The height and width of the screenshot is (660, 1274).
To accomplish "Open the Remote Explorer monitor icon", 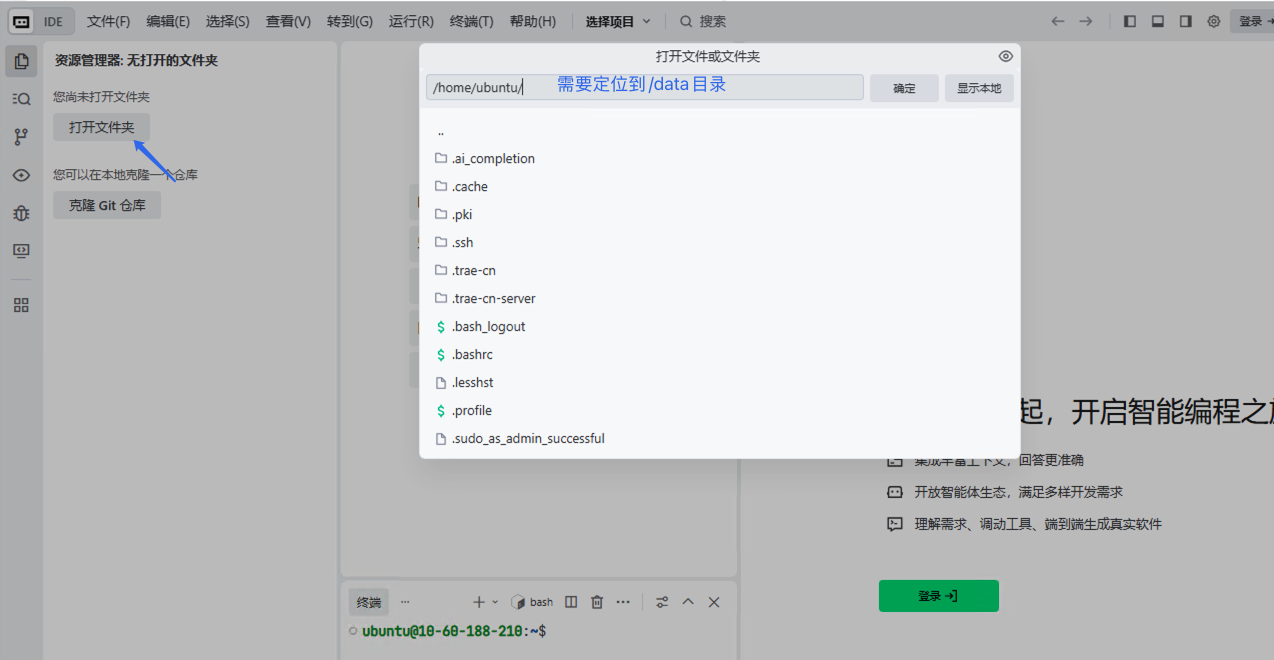I will pyautogui.click(x=21, y=251).
